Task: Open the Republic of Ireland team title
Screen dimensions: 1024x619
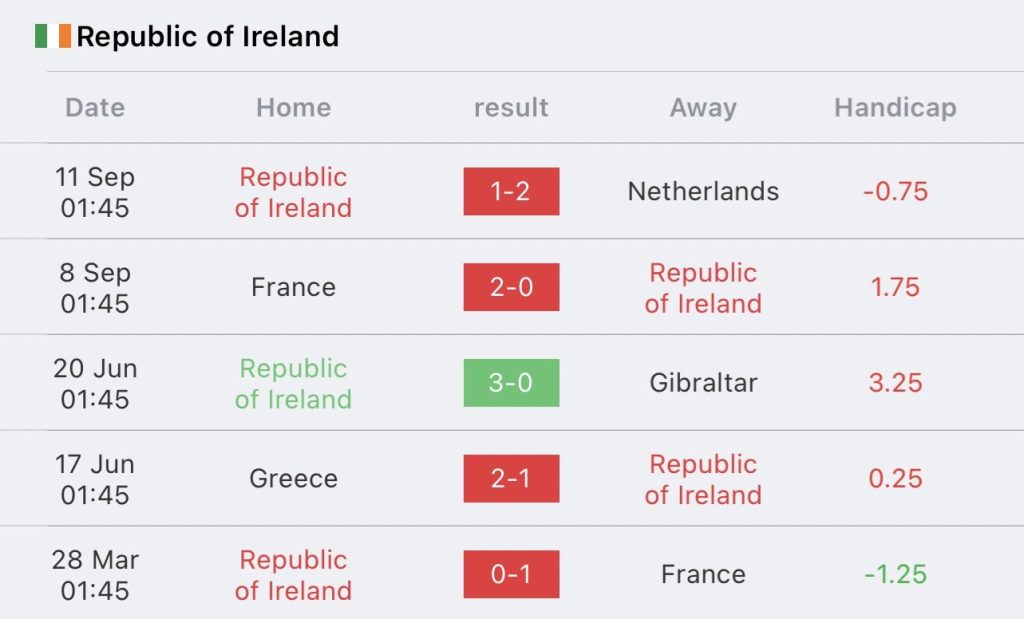Action: click(x=208, y=37)
